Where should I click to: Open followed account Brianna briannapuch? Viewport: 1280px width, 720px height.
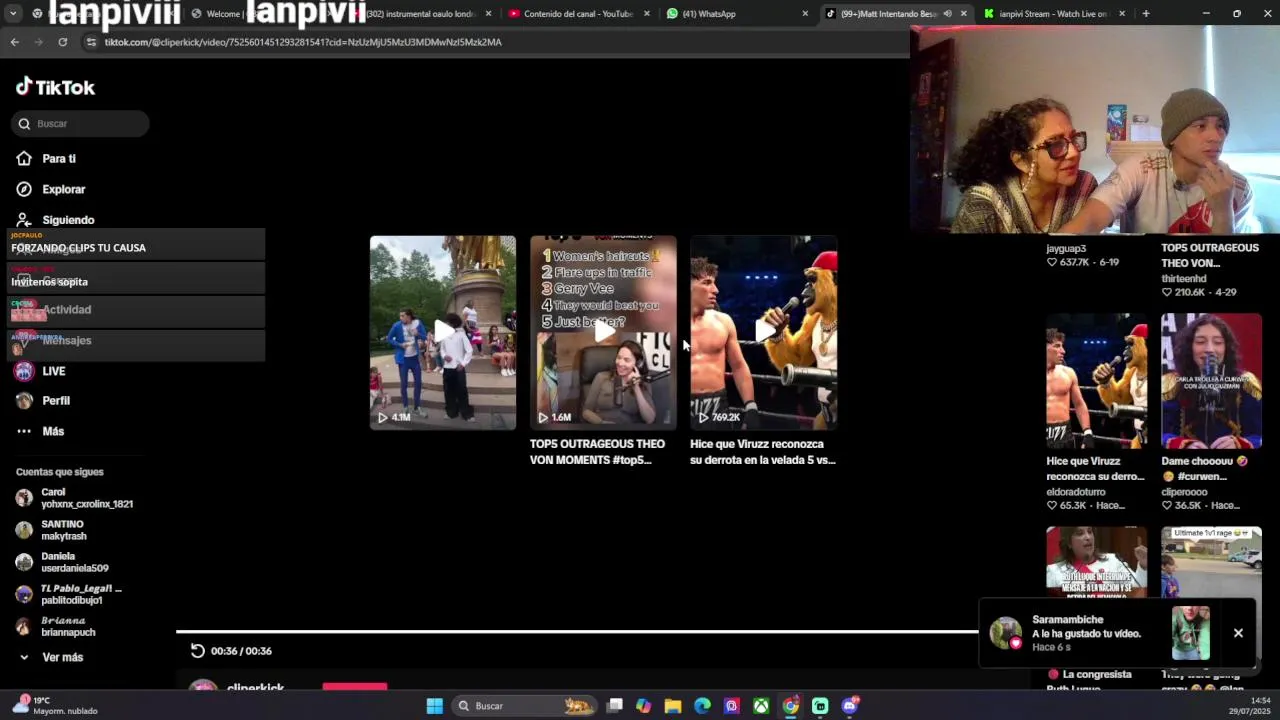pyautogui.click(x=56, y=626)
